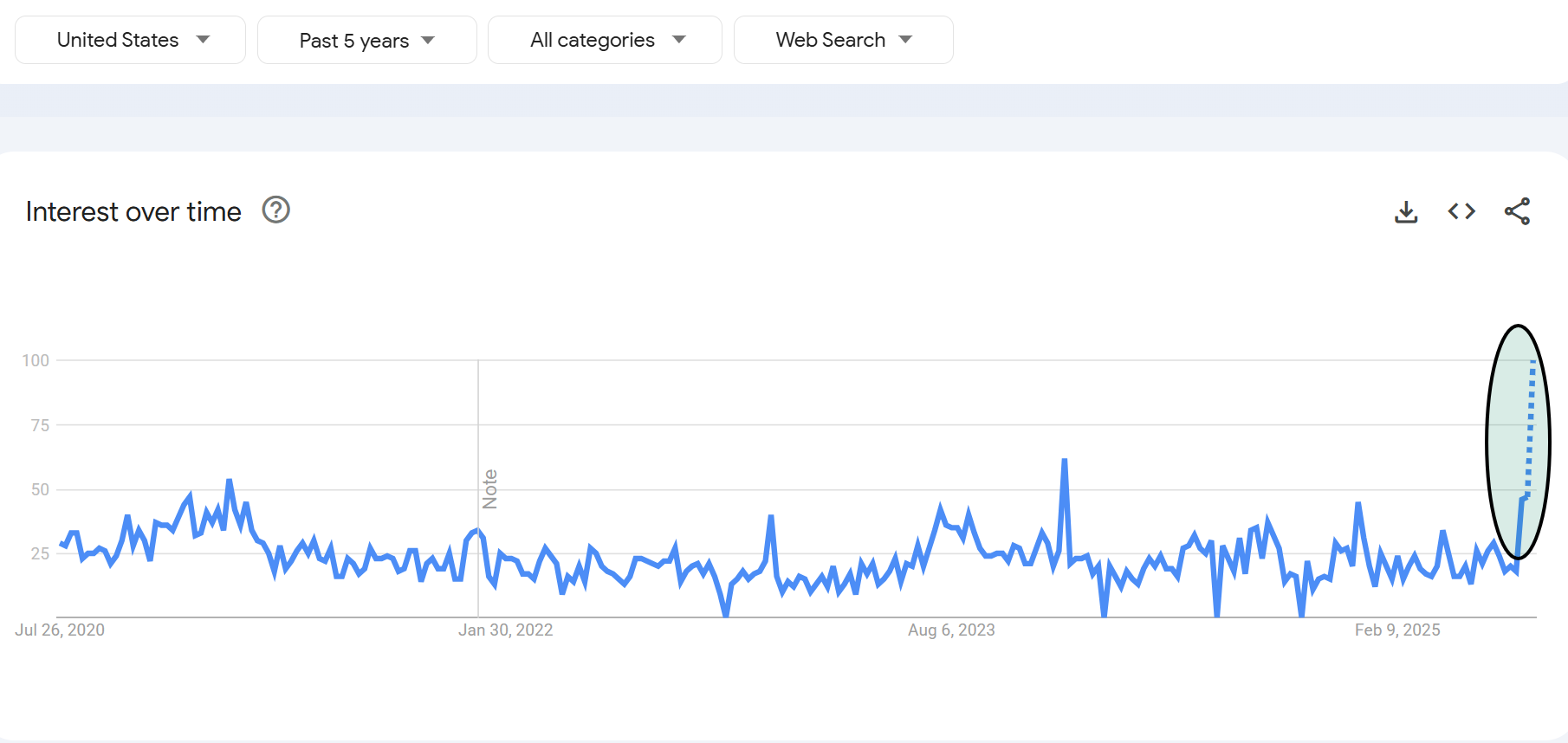This screenshot has height=743, width=1568.
Task: Download the Interest over time CSV
Action: coord(1406,211)
